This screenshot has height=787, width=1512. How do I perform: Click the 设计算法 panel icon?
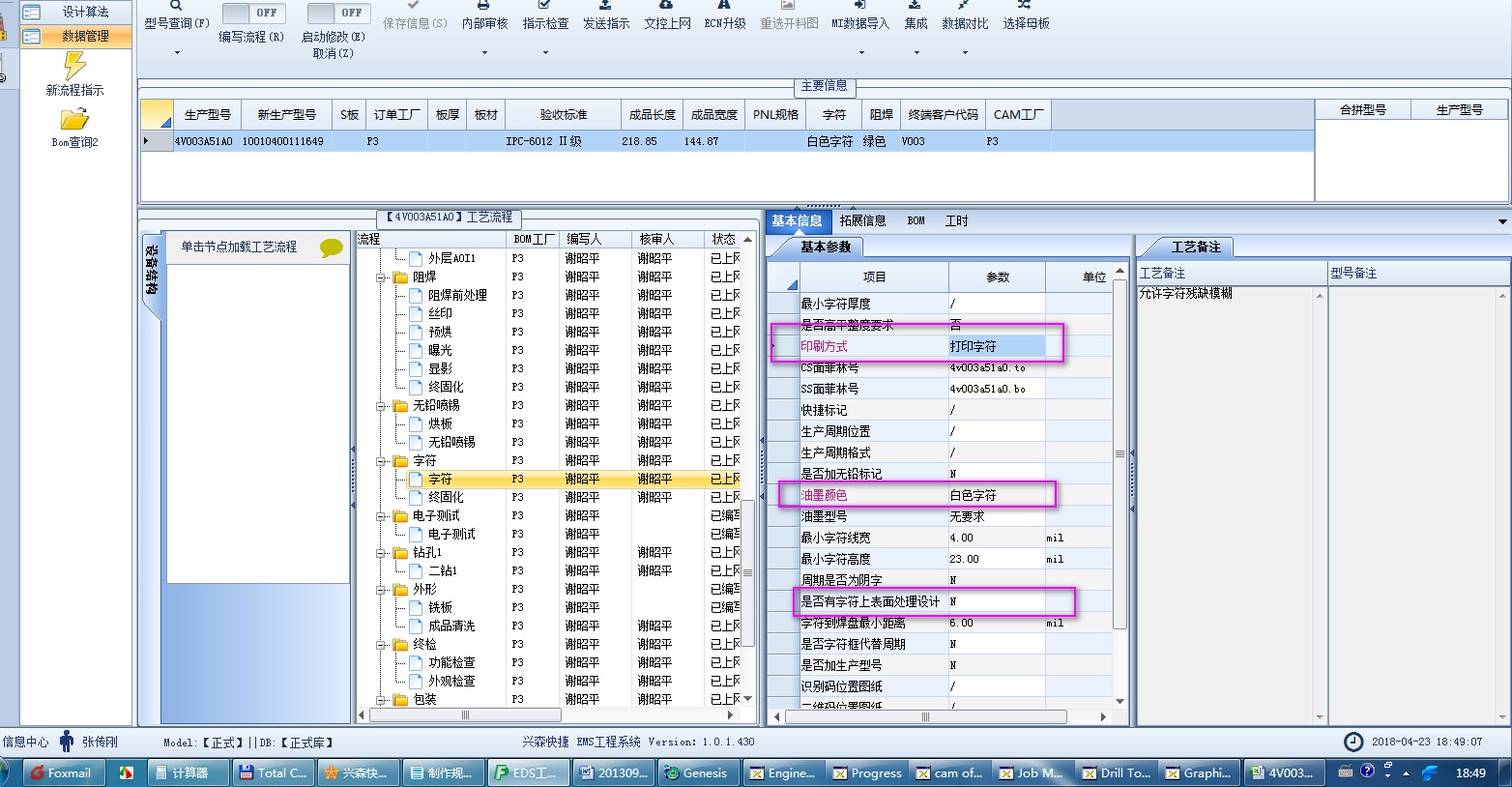[32, 12]
